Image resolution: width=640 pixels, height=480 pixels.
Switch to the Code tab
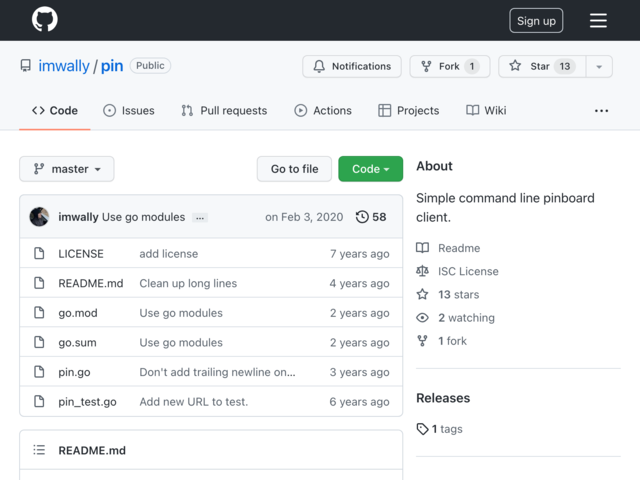pyautogui.click(x=55, y=111)
